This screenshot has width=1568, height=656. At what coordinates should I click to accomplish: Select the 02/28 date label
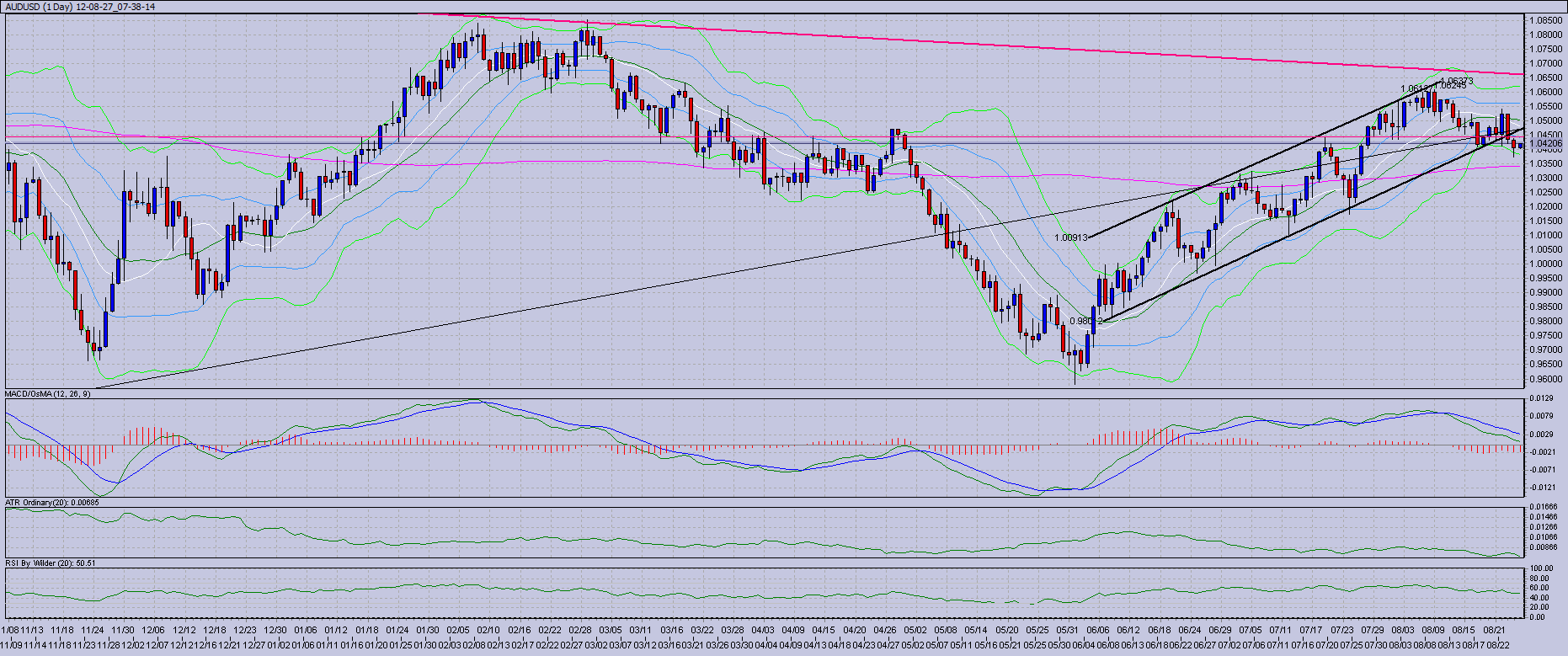pyautogui.click(x=580, y=630)
